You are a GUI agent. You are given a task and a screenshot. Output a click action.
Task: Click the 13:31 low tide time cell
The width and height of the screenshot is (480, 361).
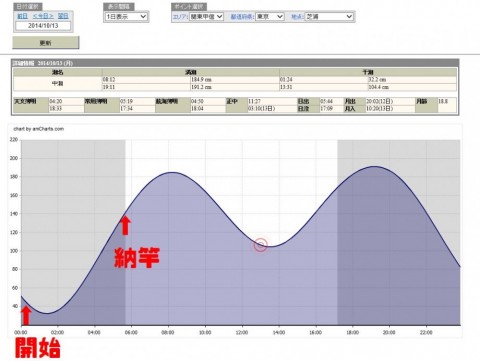tap(323, 87)
